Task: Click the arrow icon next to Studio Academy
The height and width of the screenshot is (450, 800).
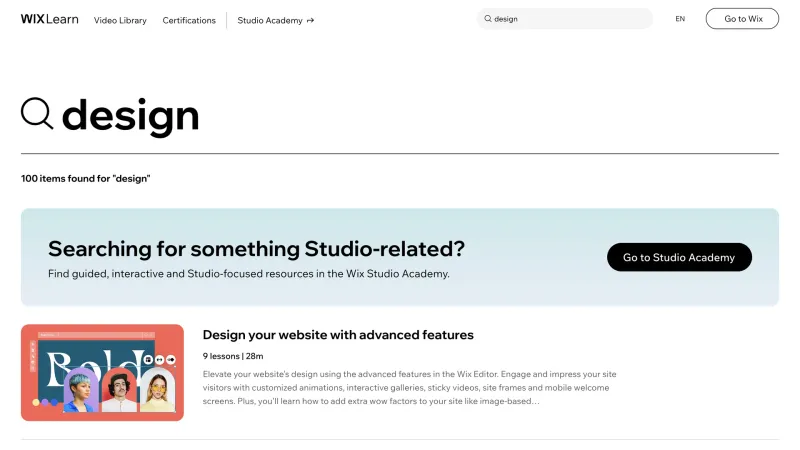Action: [310, 20]
